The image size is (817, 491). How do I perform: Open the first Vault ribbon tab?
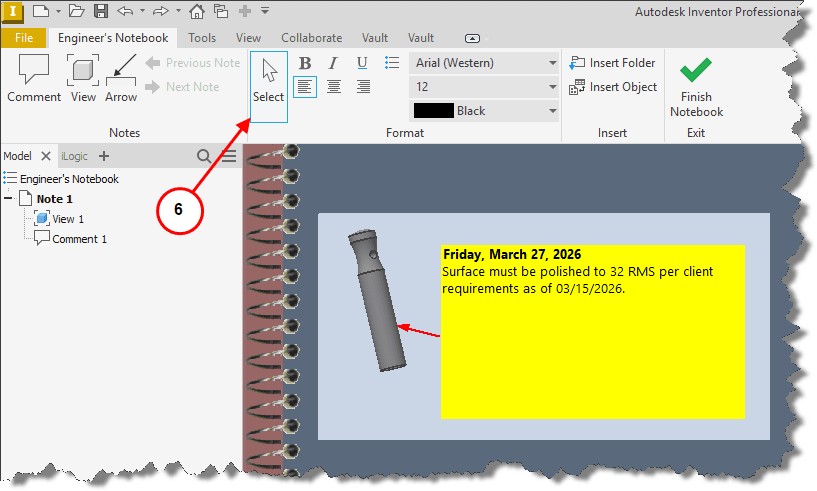click(x=375, y=38)
